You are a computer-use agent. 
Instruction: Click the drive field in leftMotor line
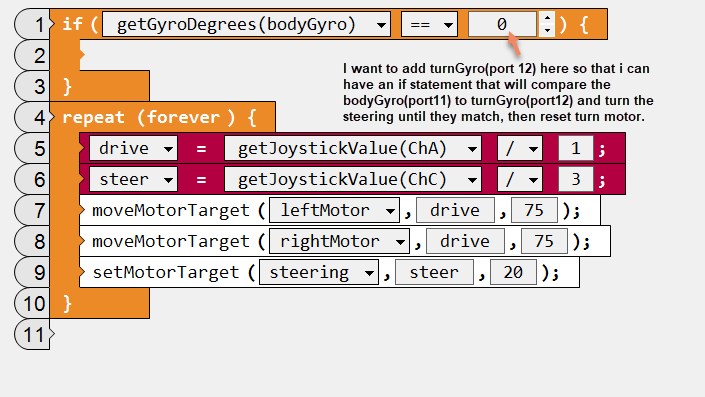click(455, 210)
